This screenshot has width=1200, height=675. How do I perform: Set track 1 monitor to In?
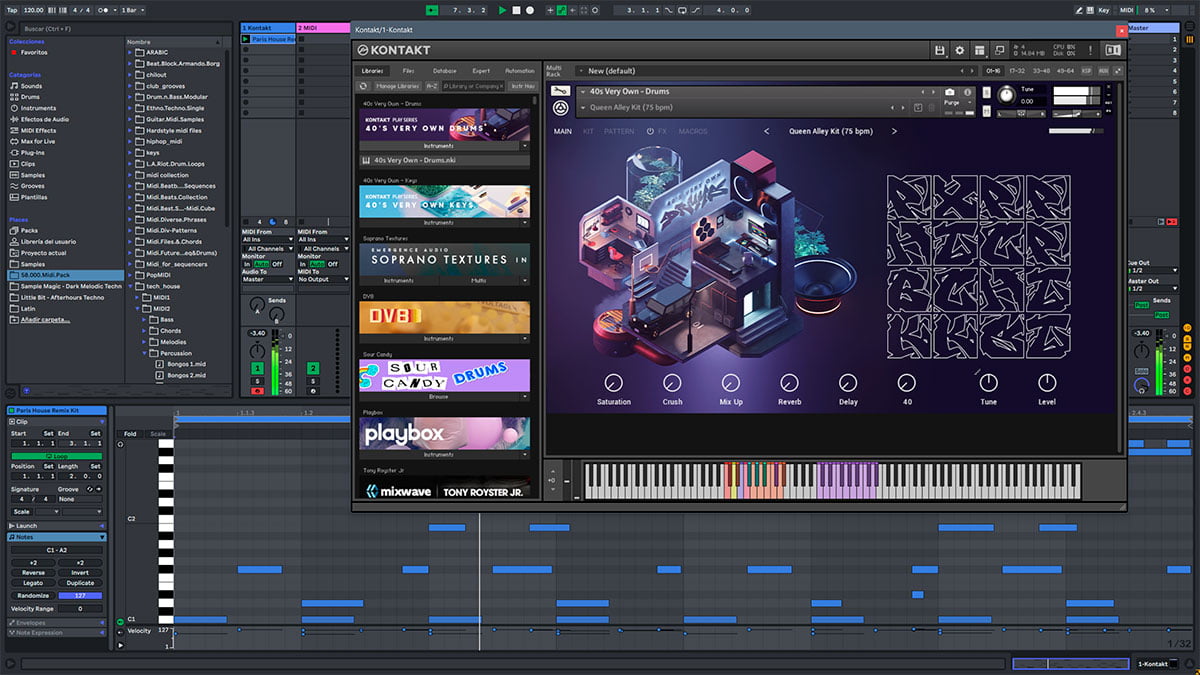tap(247, 264)
